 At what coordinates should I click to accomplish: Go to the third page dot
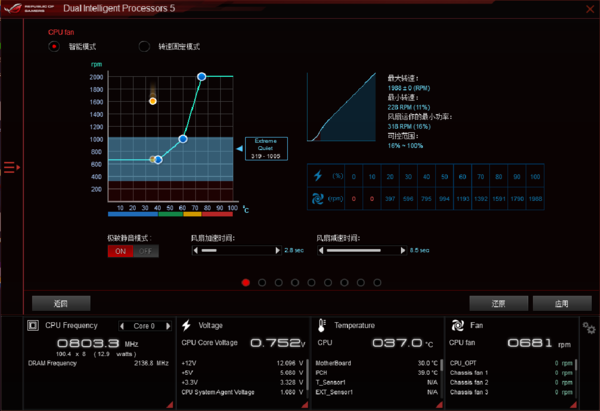(279, 282)
